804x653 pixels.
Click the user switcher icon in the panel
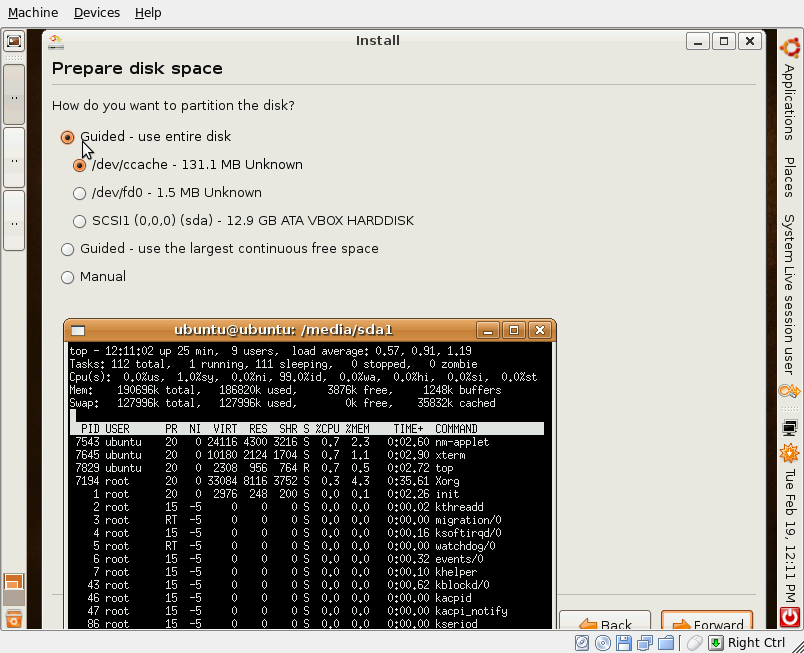pyautogui.click(x=790, y=391)
